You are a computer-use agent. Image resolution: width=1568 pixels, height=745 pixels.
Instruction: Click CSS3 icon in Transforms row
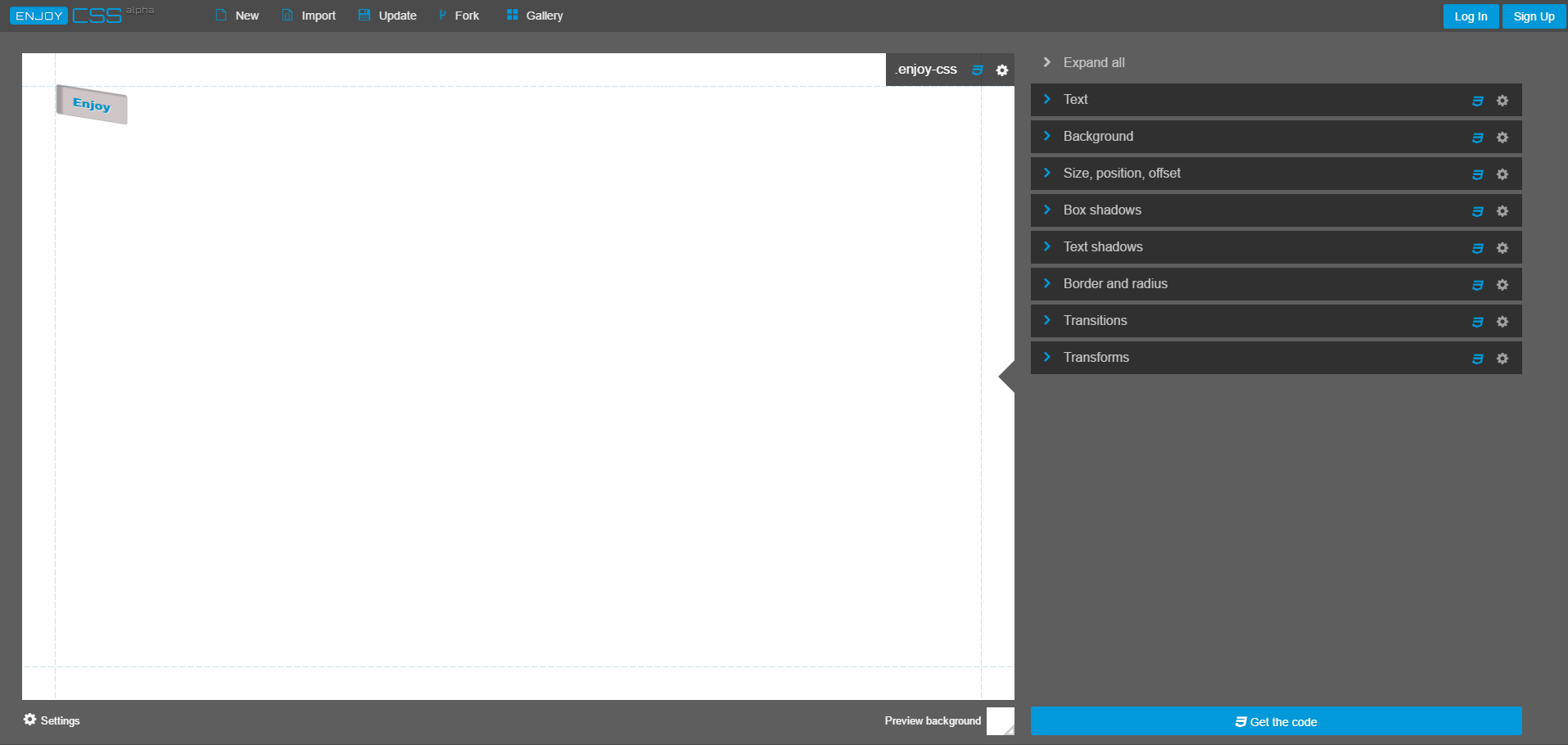(x=1478, y=359)
